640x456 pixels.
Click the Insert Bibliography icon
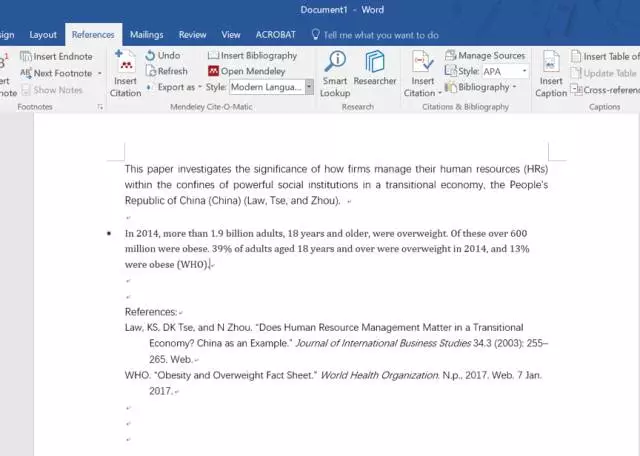coord(213,56)
